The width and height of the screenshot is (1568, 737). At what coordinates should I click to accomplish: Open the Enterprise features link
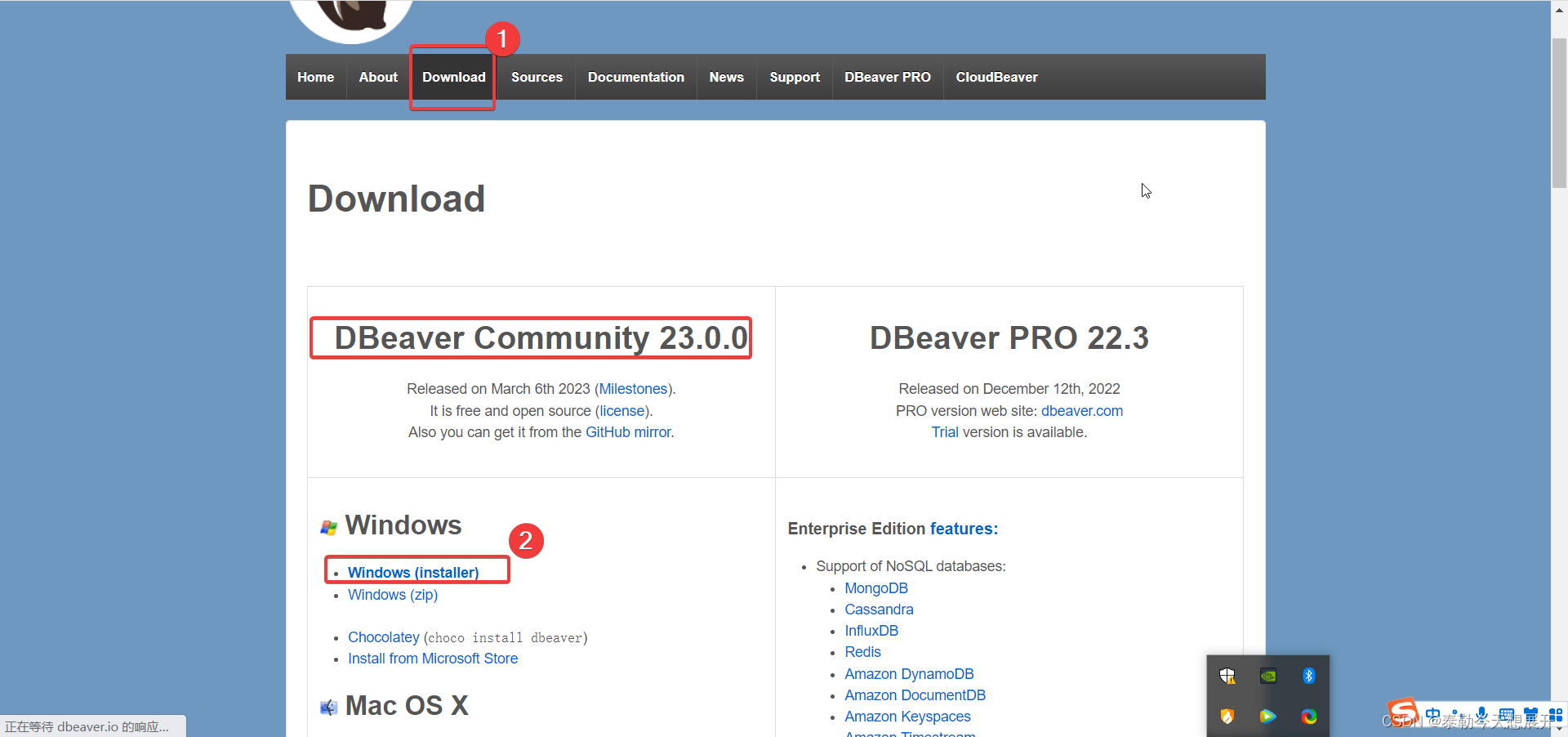pyautogui.click(x=964, y=529)
